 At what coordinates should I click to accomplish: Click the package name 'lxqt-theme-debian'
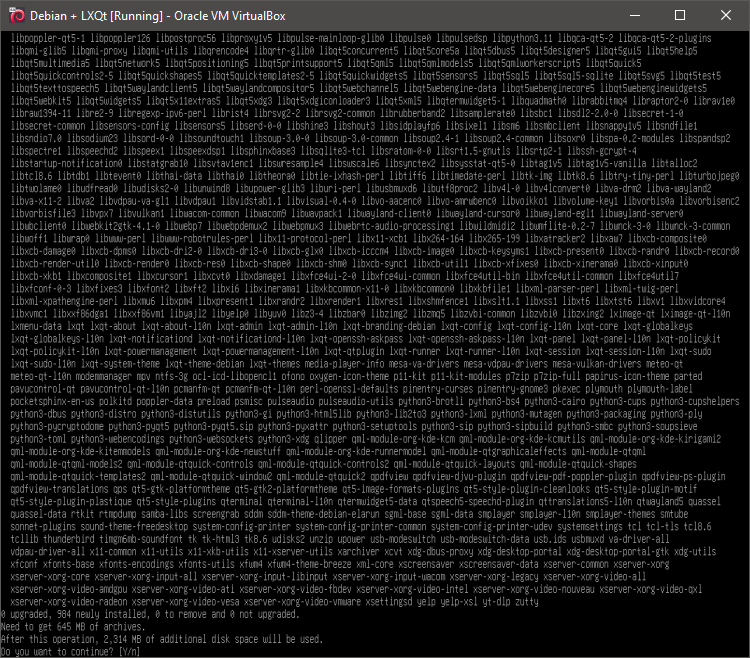[204, 363]
